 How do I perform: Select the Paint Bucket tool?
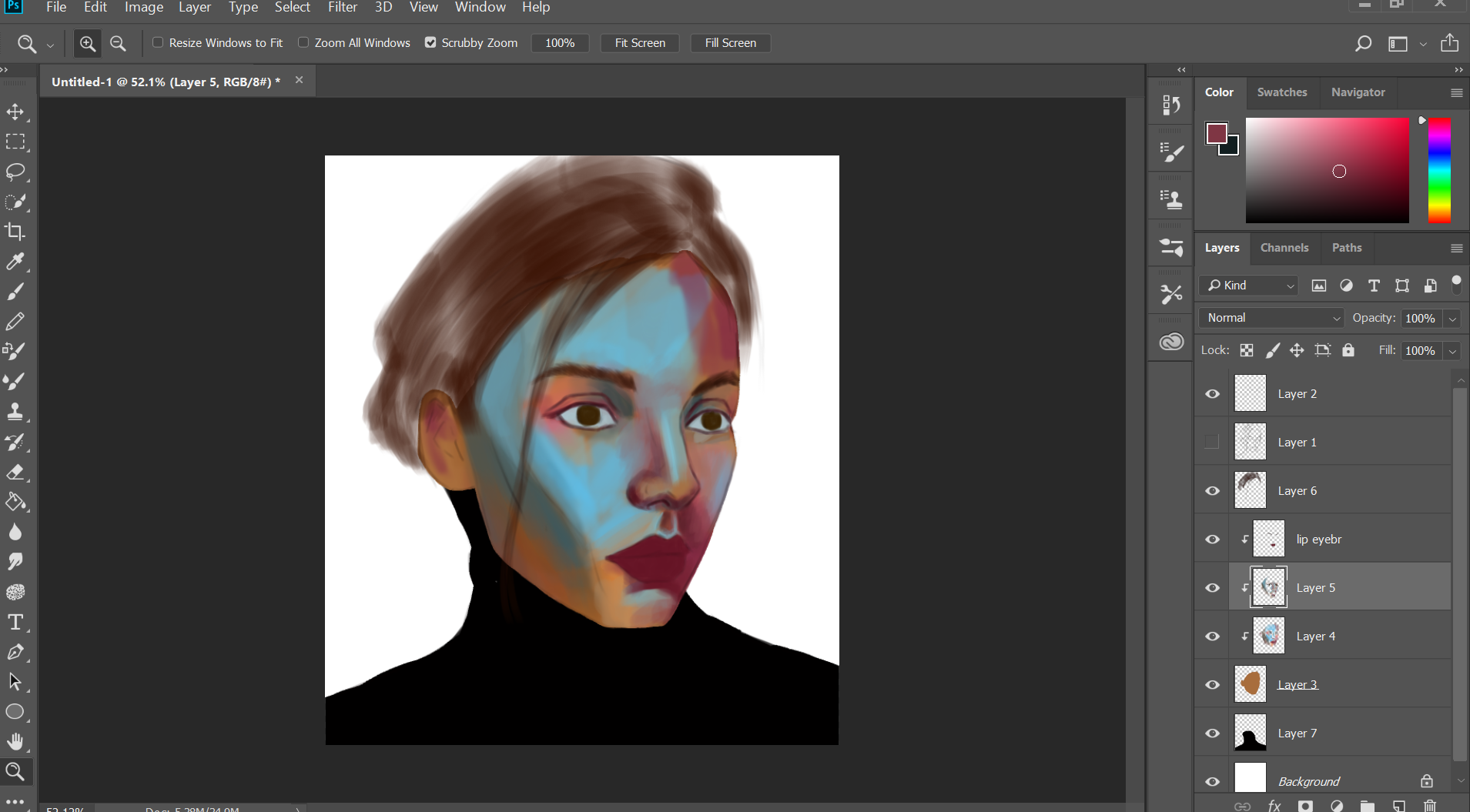pyautogui.click(x=15, y=502)
